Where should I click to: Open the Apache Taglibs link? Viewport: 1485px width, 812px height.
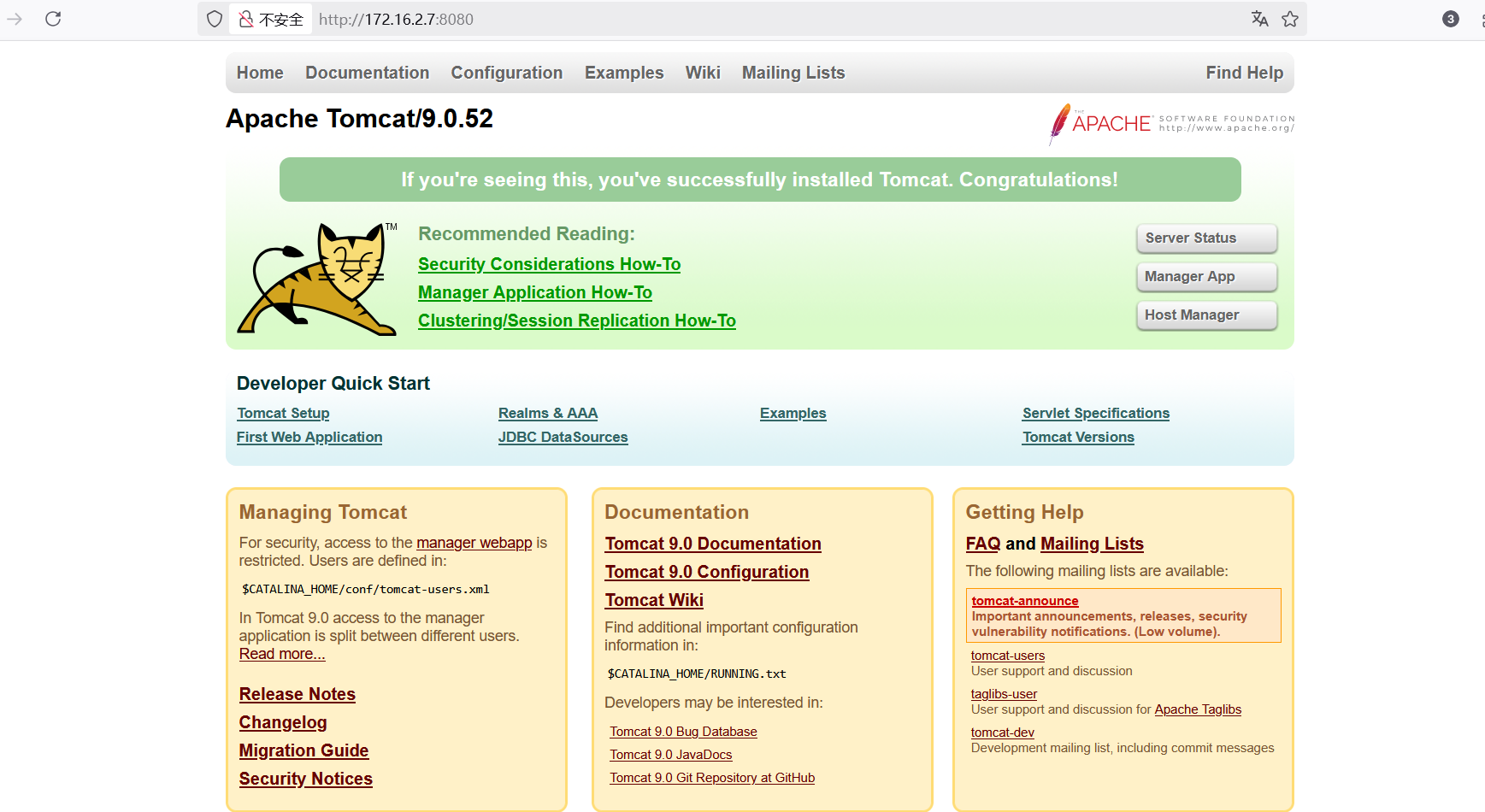tap(1198, 709)
